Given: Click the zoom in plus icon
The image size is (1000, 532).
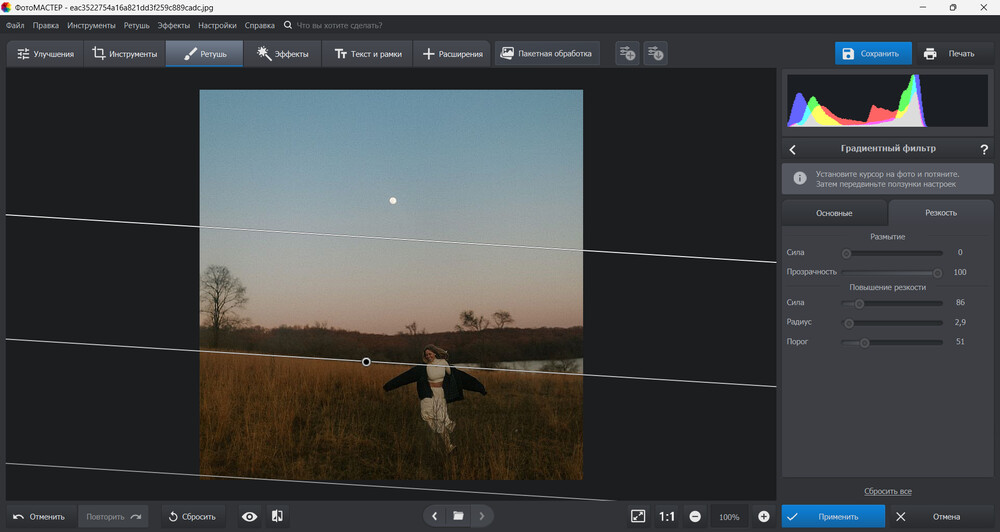Looking at the screenshot, I should tap(764, 516).
